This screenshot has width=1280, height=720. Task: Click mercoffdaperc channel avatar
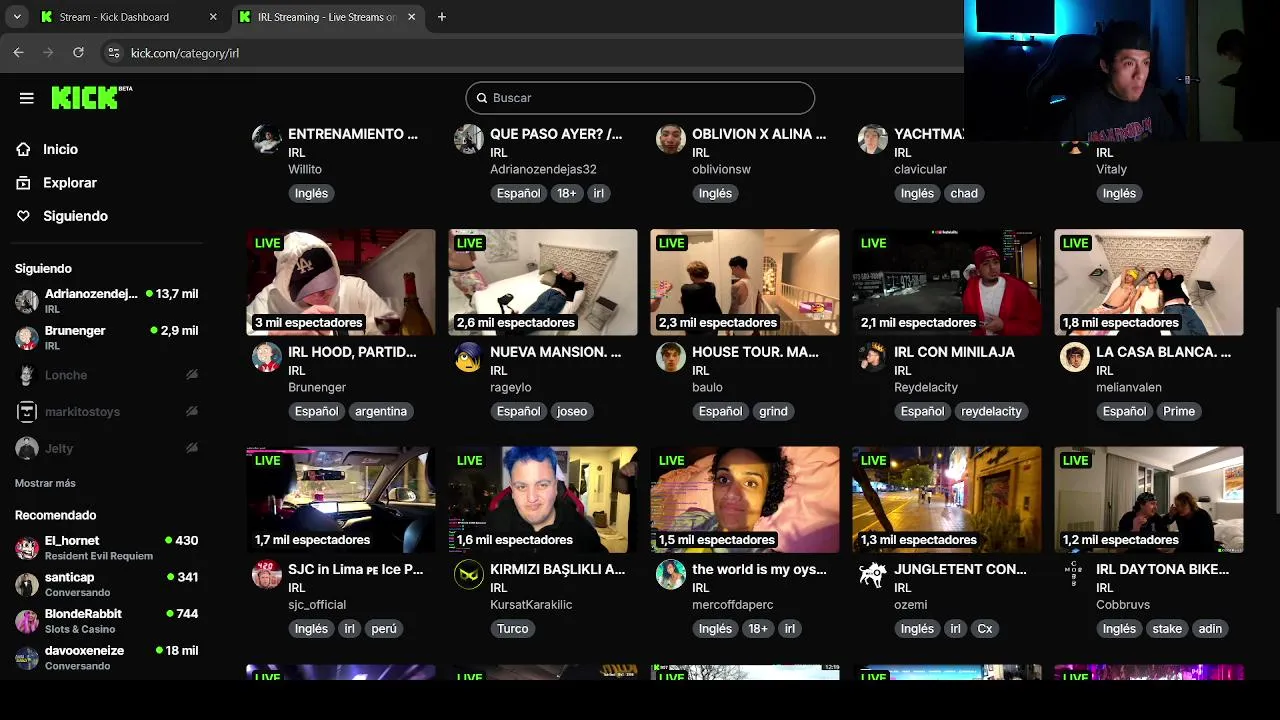coord(671,574)
